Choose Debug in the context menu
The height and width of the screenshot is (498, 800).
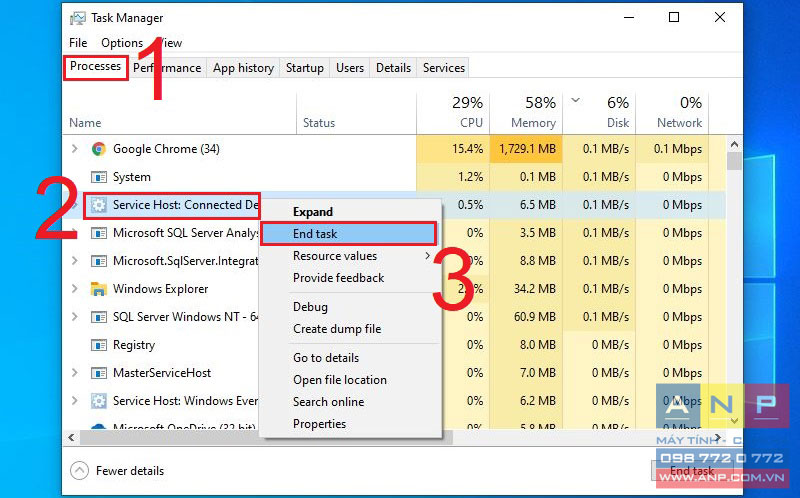coord(350,307)
